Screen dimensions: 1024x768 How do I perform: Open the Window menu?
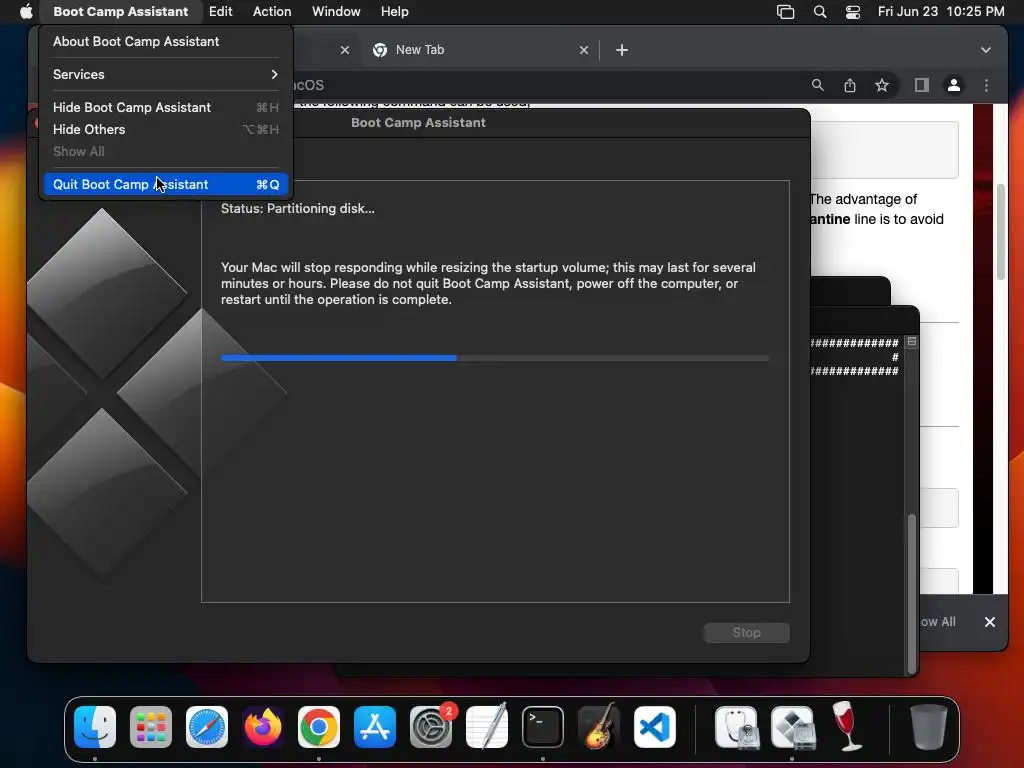[x=336, y=11]
